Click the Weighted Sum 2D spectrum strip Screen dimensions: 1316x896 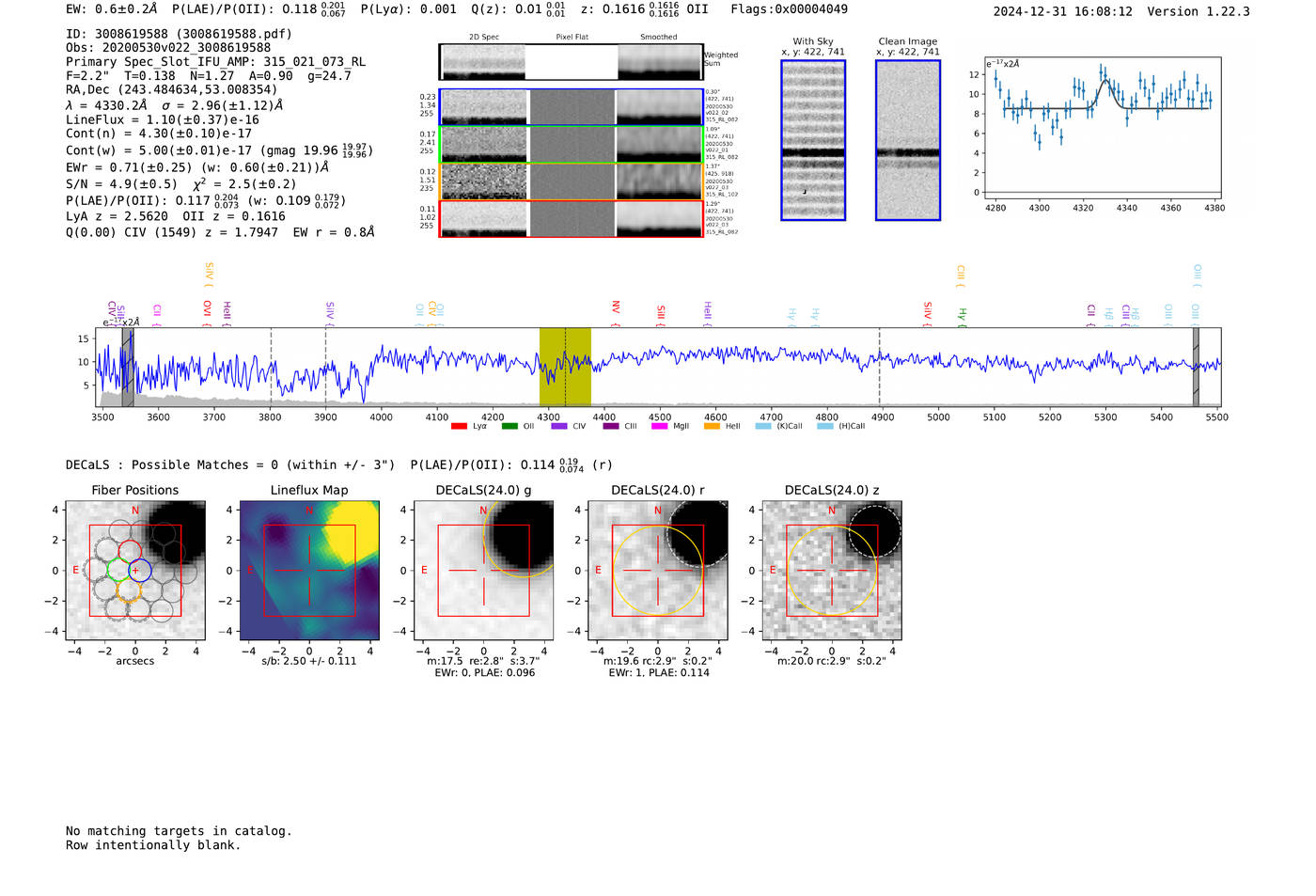coord(572,62)
